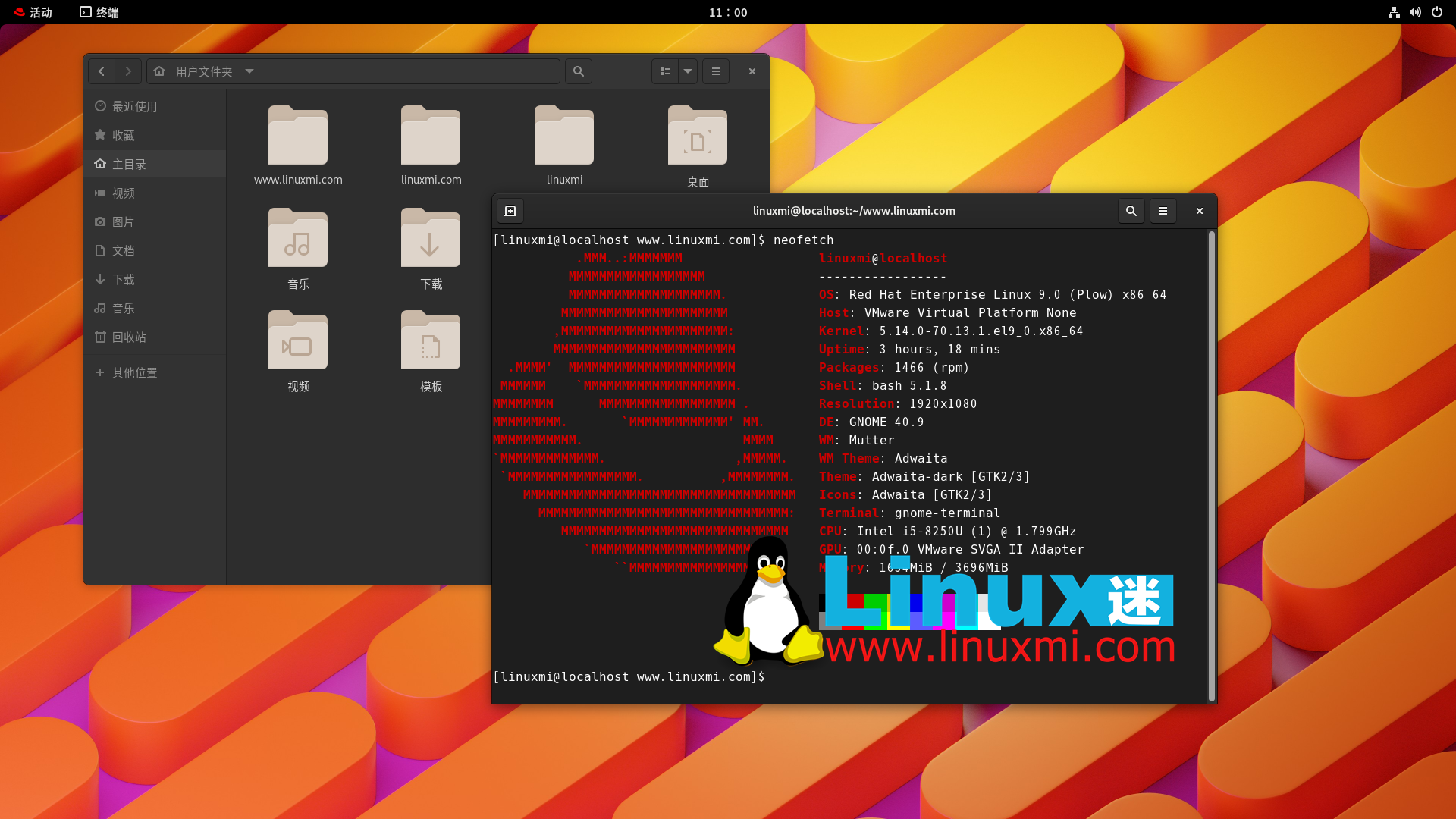Open 终端 app menu in top bar
The width and height of the screenshot is (1456, 819).
tap(99, 12)
